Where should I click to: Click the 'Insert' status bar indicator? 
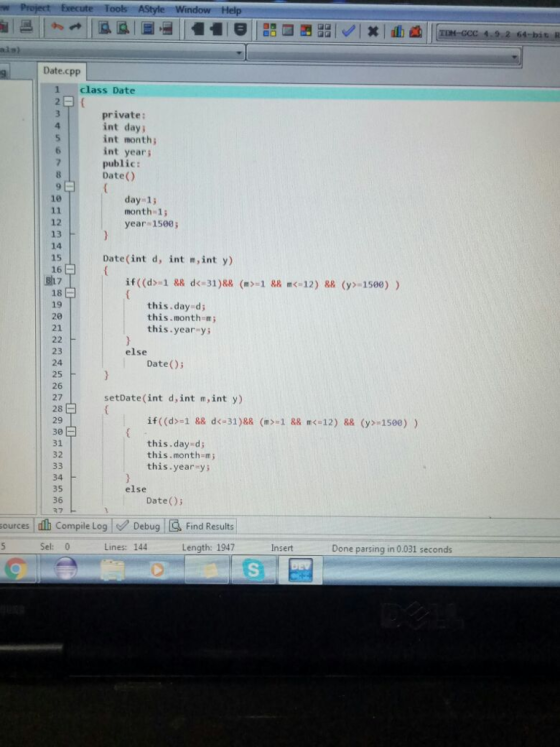tap(282, 548)
